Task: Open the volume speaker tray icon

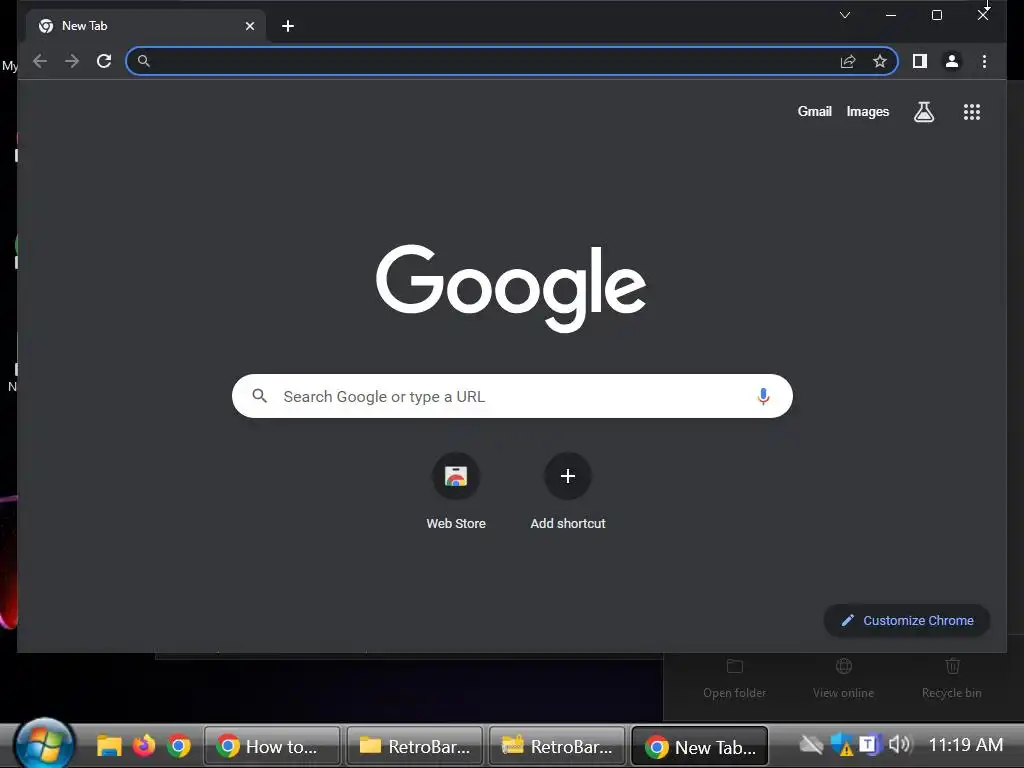Action: 899,744
